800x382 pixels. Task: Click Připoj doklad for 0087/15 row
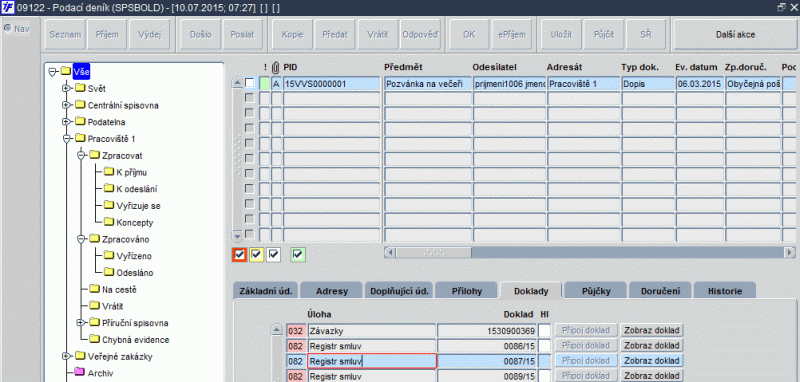coord(586,361)
